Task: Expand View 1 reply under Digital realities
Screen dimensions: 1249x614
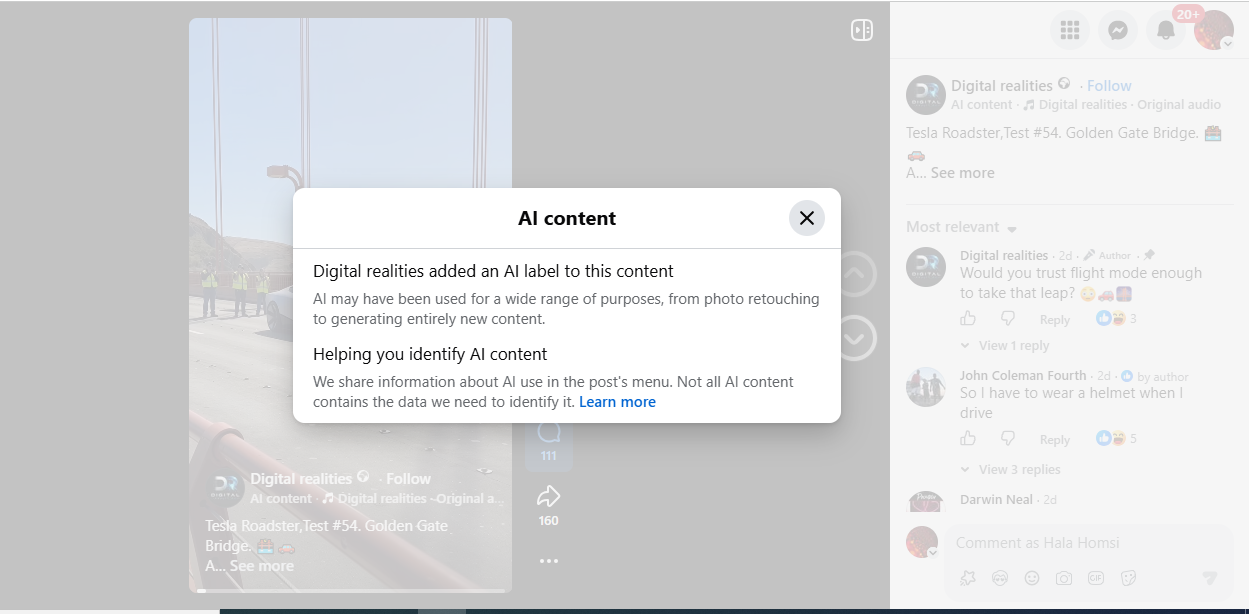Action: click(1005, 346)
